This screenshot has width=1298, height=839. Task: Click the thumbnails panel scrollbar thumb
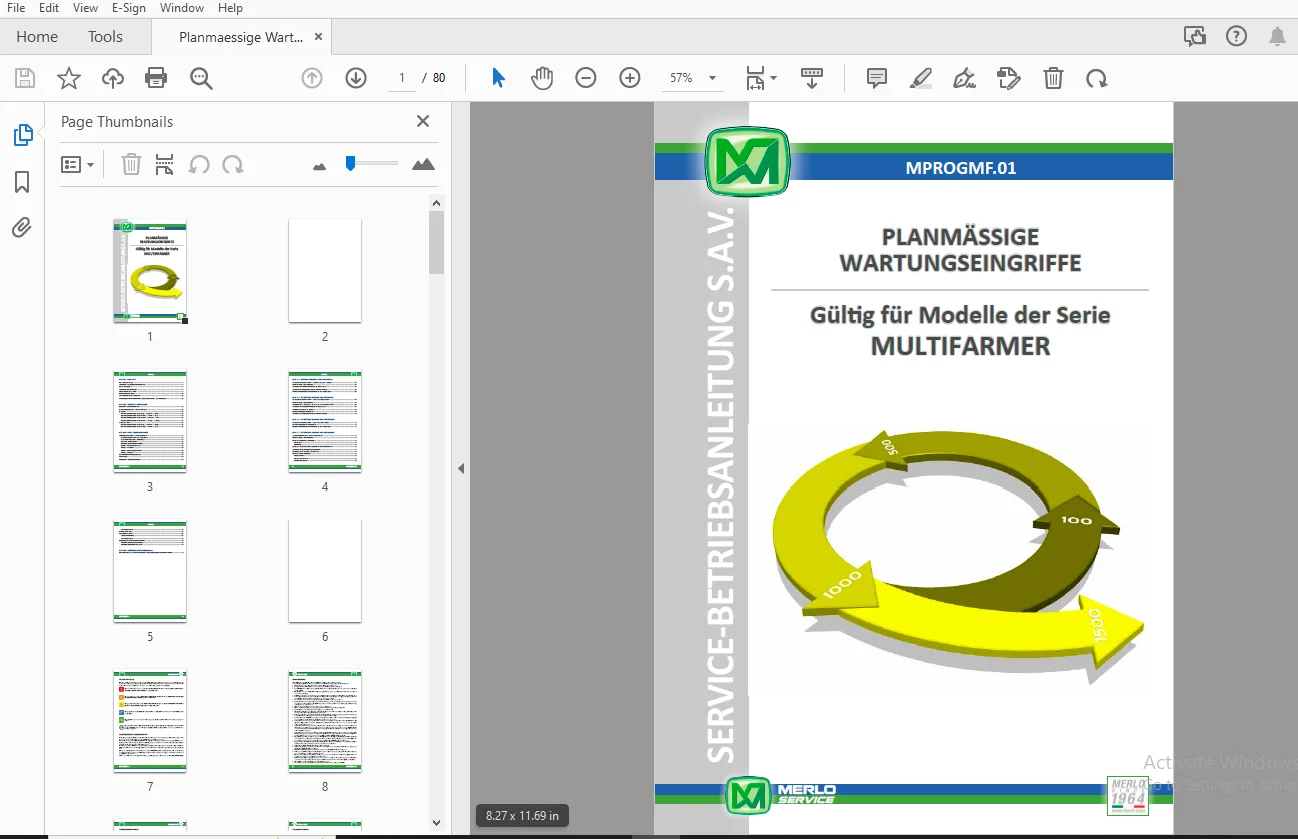pos(436,242)
